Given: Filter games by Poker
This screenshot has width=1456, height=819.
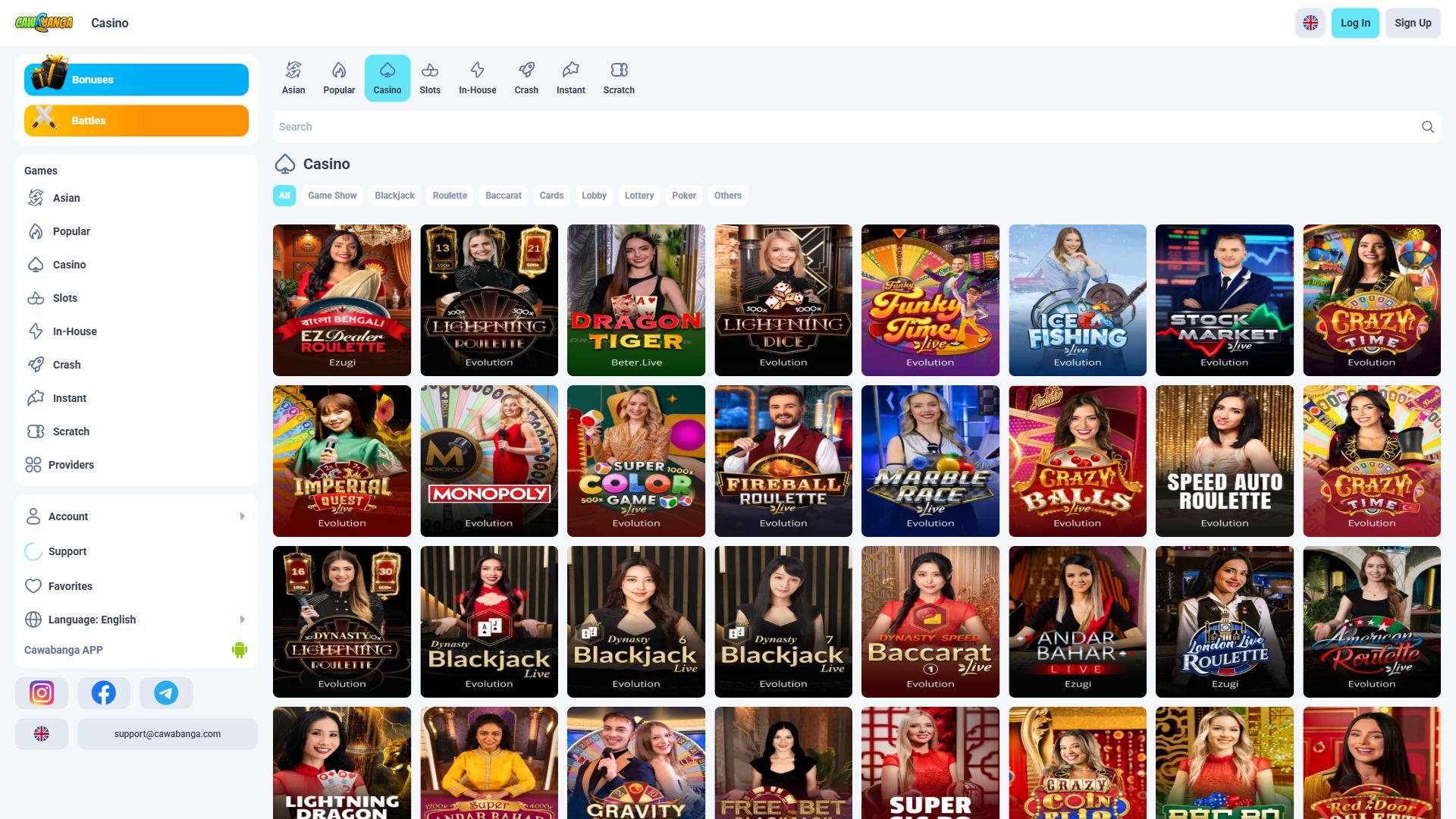Looking at the screenshot, I should point(684,196).
